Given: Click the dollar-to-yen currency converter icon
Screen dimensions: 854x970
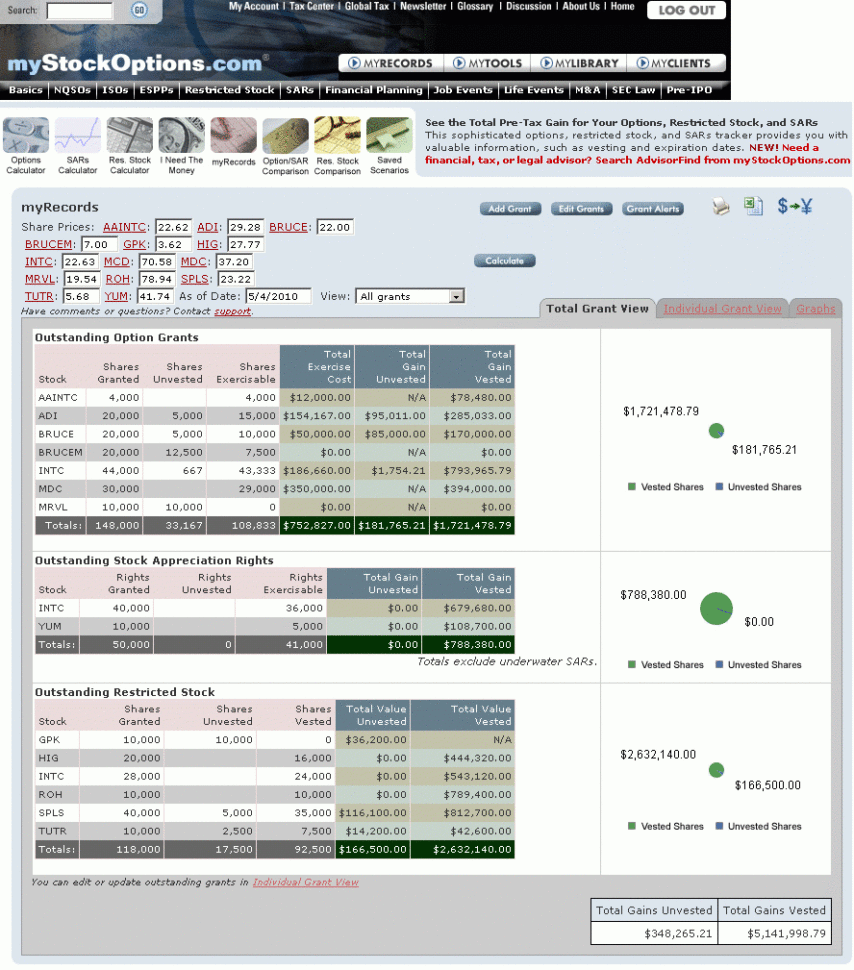Looking at the screenshot, I should pyautogui.click(x=795, y=206).
